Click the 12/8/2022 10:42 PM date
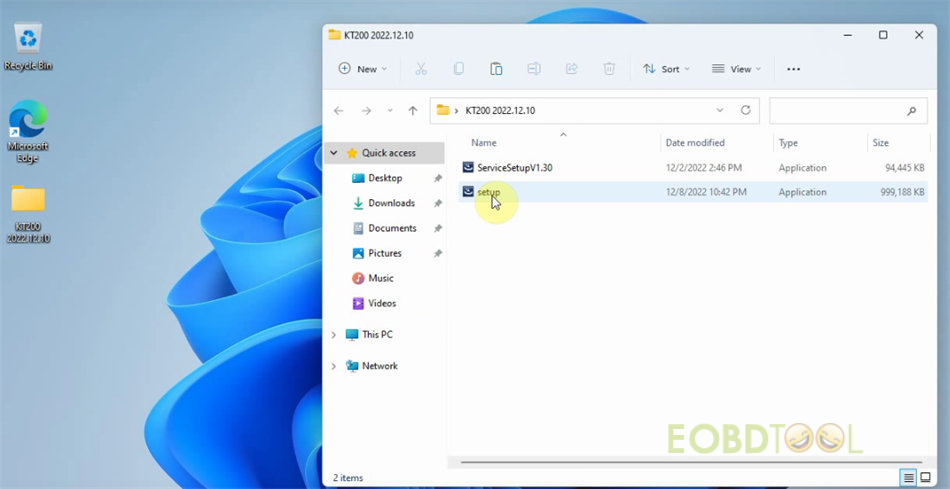 706,192
